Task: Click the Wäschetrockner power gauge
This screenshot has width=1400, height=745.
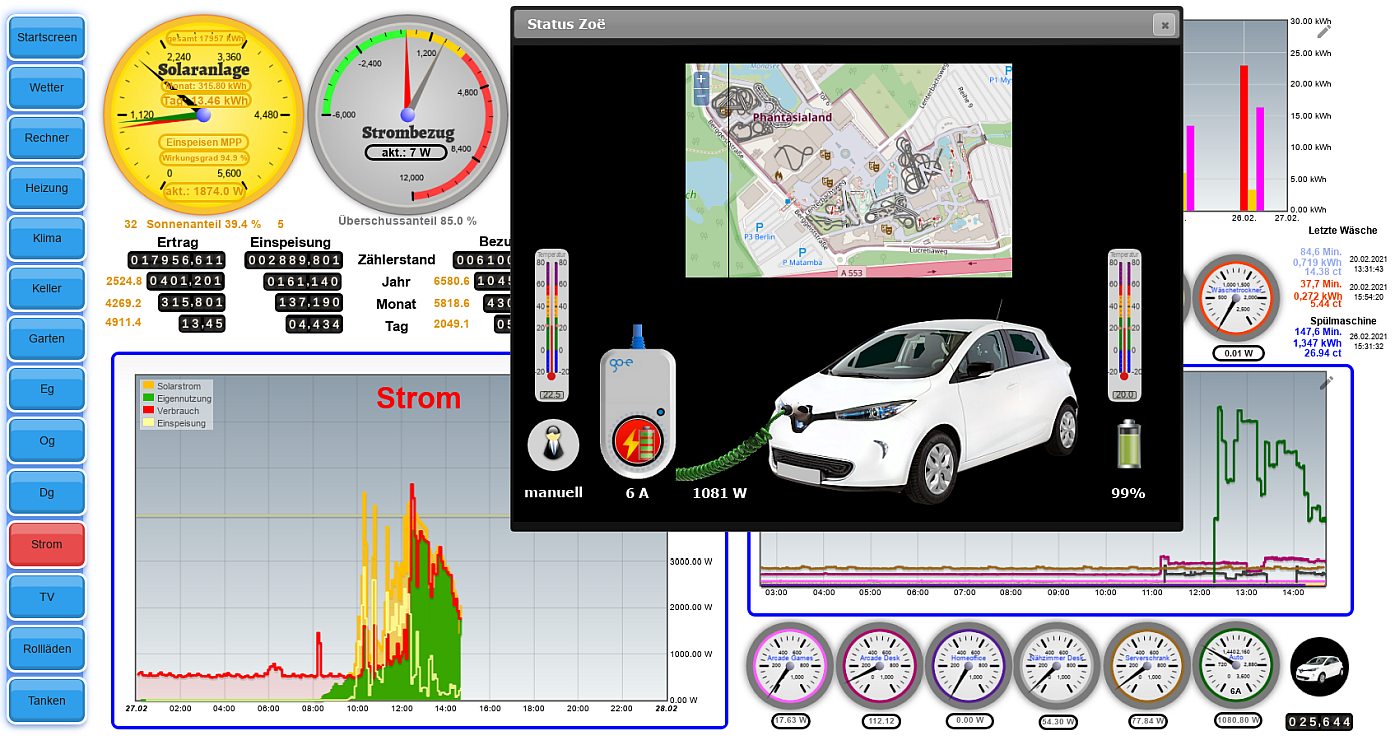Action: (x=1236, y=298)
